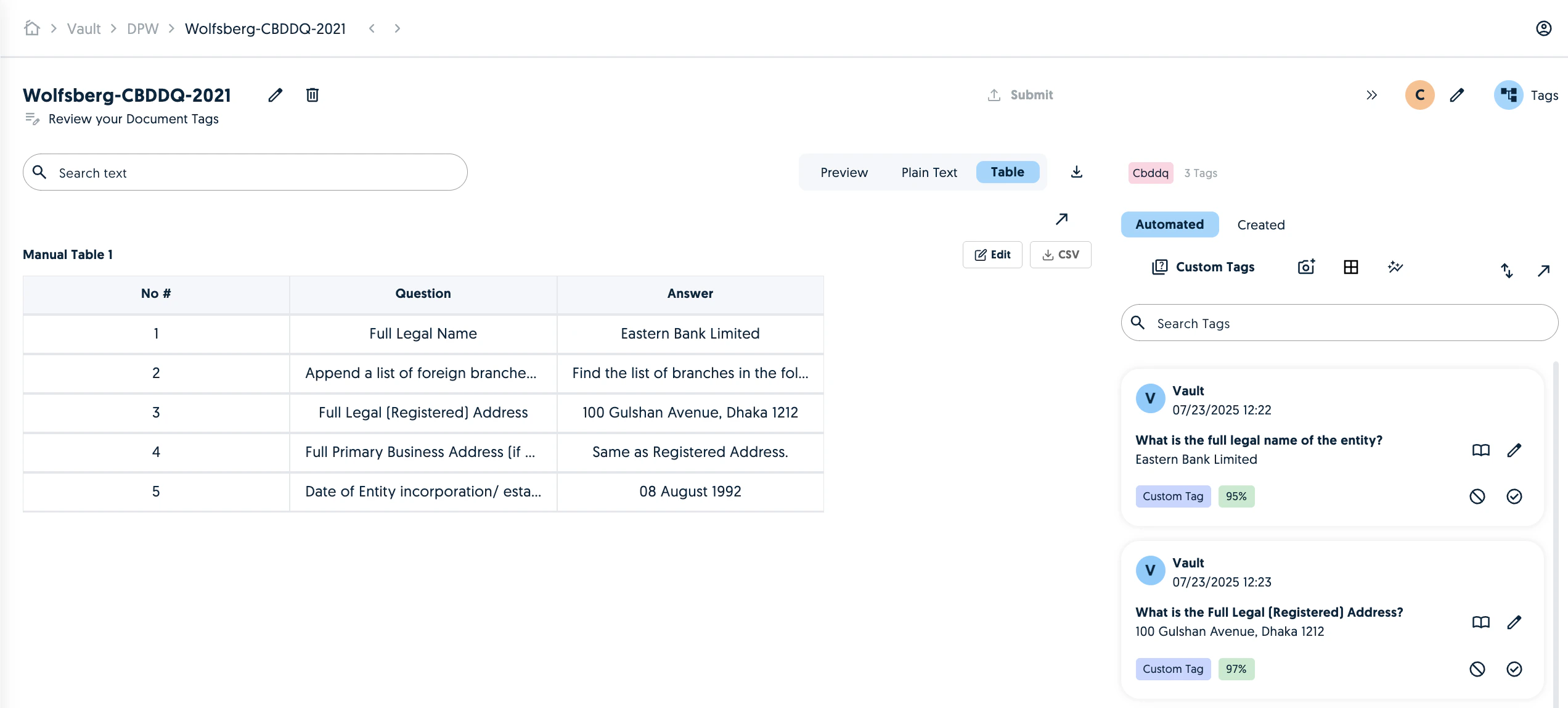The image size is (1568, 708).
Task: Open the orange C user avatar
Action: pos(1420,95)
